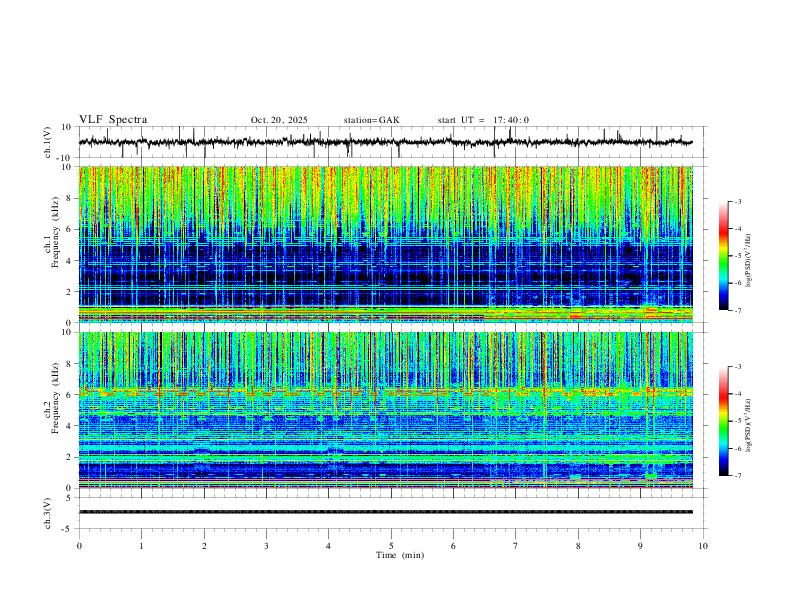Click the "4" kHz tick of ch.1 spectrogram
Viewport: 792px width, 612px height.
[x=71, y=261]
